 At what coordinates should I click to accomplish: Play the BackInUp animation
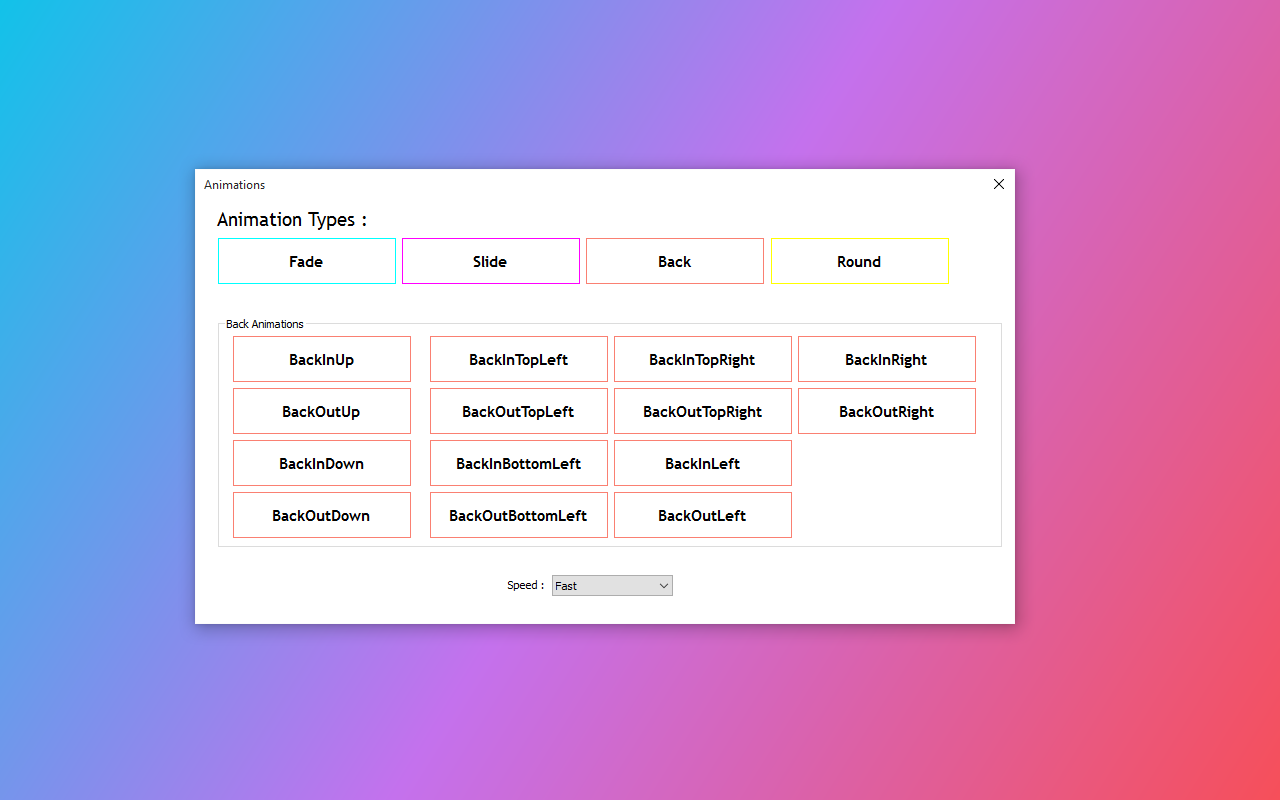(322, 359)
